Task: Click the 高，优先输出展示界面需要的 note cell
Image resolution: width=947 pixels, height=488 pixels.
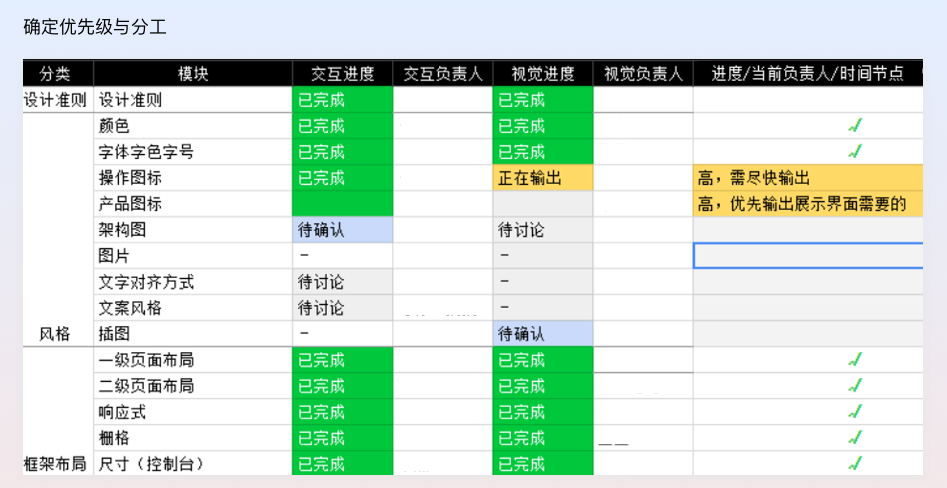Action: [x=808, y=204]
